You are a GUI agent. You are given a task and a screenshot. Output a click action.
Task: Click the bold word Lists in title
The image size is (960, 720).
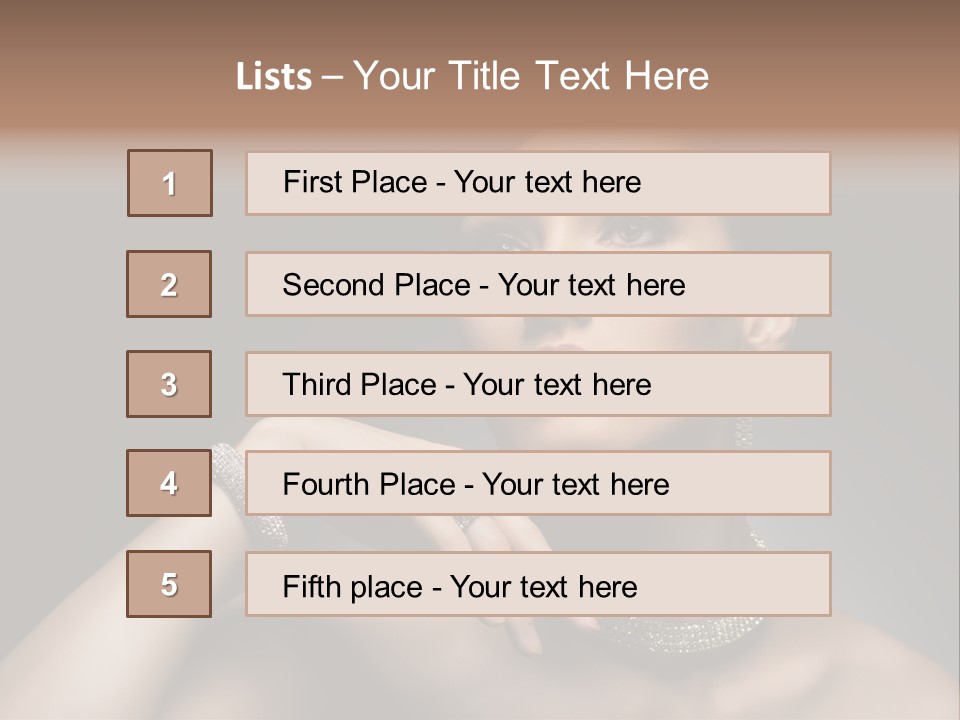(x=274, y=77)
